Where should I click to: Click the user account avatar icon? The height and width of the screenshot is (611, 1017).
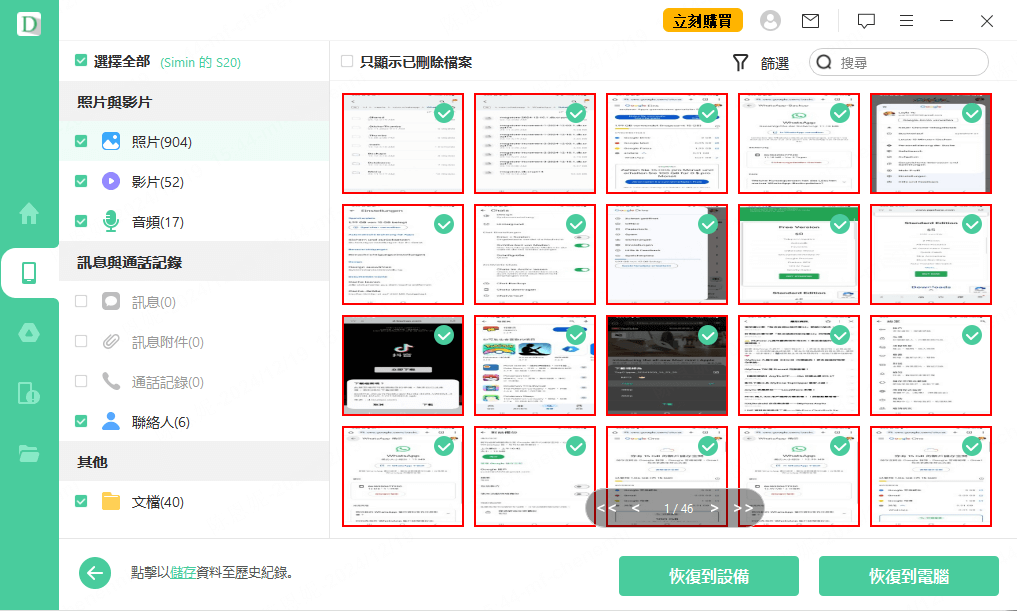(770, 21)
